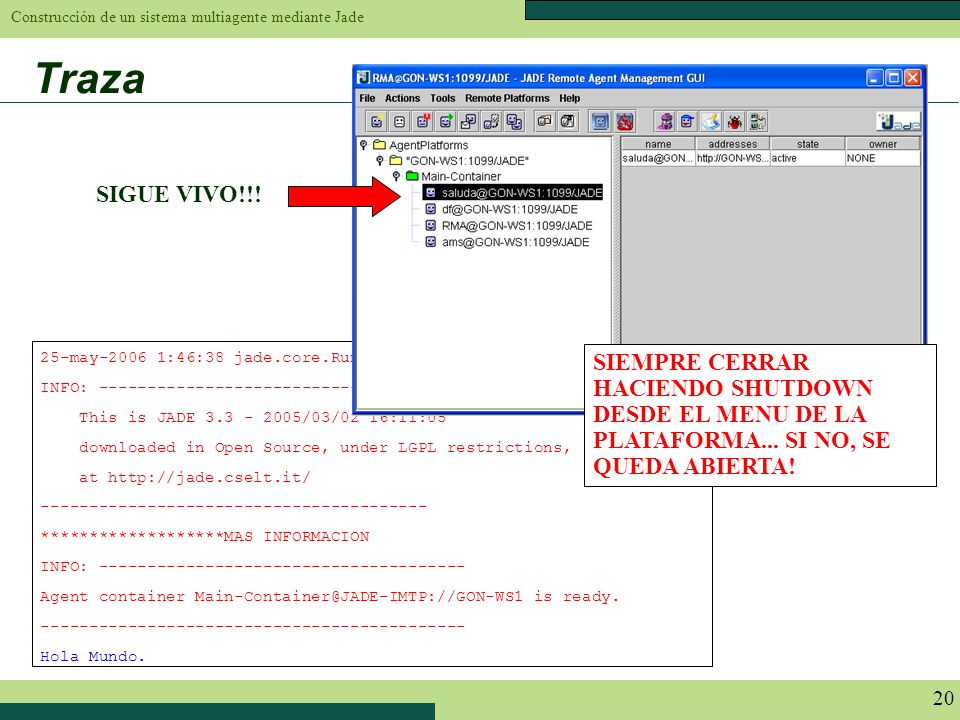Image resolution: width=960 pixels, height=720 pixels.
Task: Select the AgentPlatforms root folder
Action: 421,145
